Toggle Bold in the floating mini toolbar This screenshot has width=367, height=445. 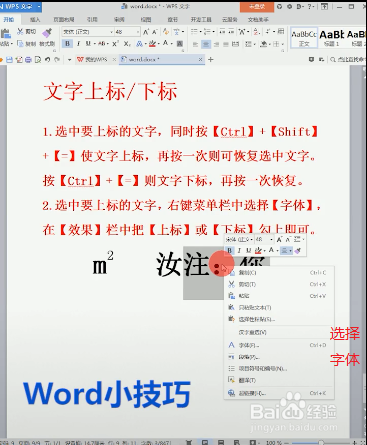[229, 250]
